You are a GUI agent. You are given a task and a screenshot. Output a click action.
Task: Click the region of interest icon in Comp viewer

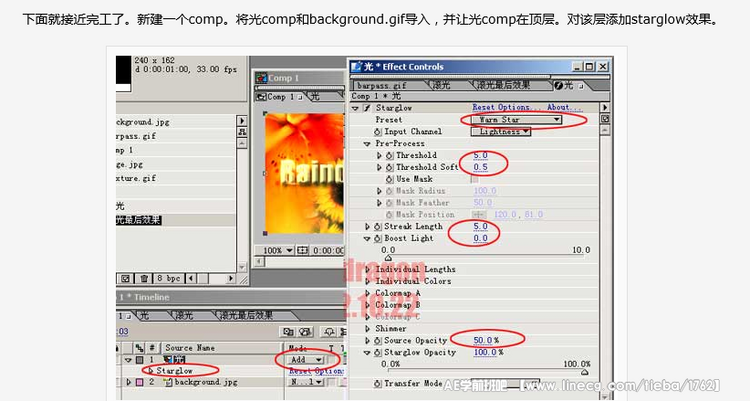pos(302,250)
